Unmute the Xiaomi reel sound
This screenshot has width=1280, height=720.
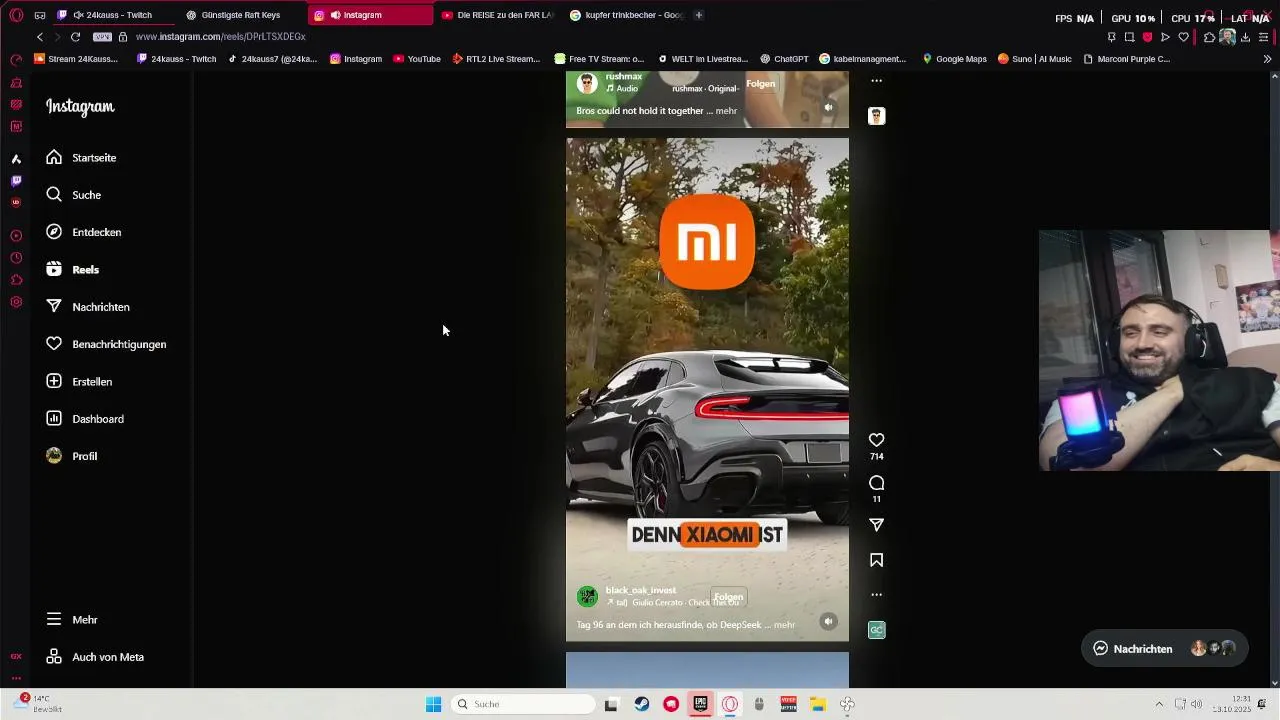pyautogui.click(x=828, y=622)
